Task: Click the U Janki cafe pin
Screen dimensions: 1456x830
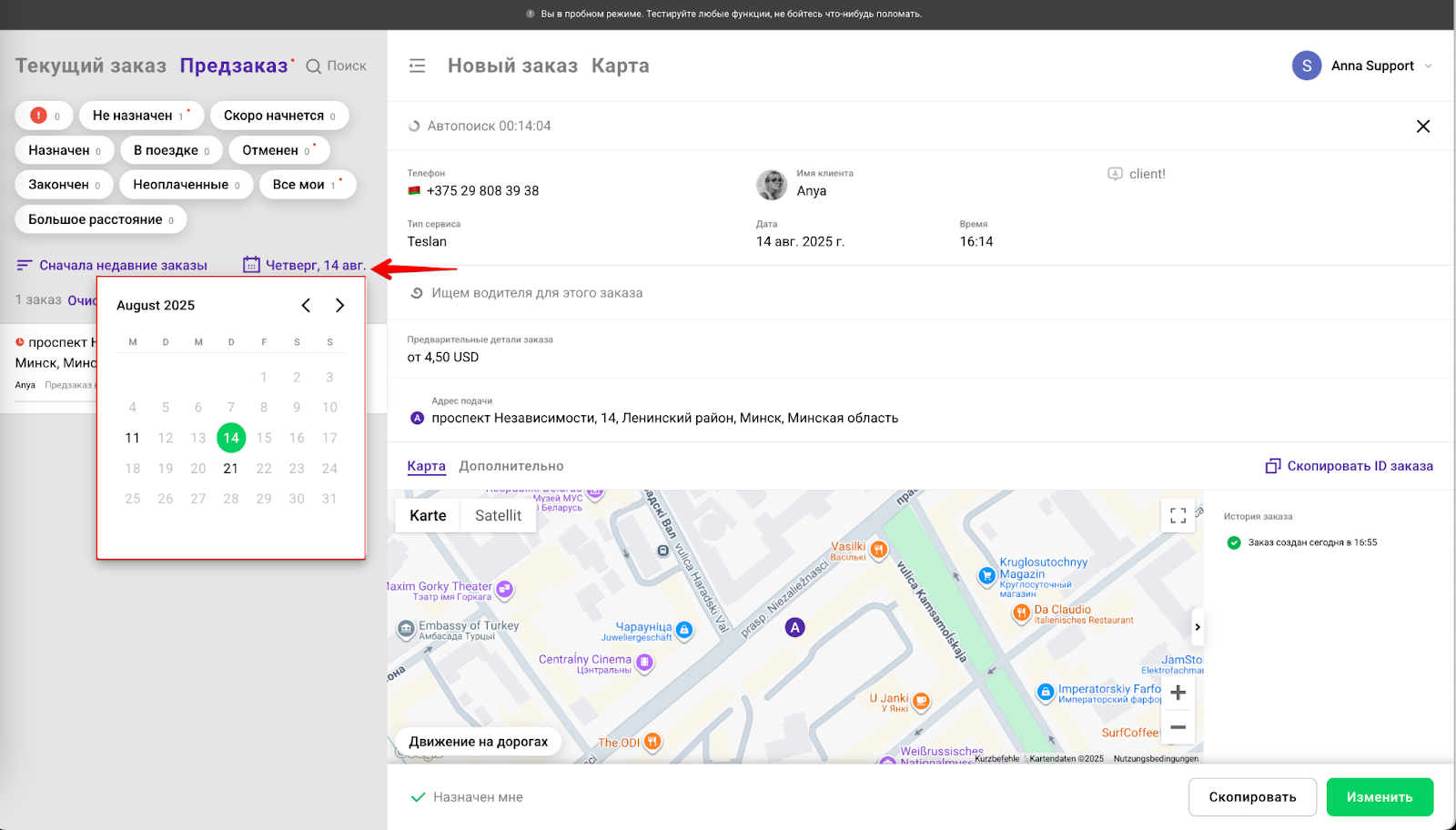Action: (x=921, y=701)
